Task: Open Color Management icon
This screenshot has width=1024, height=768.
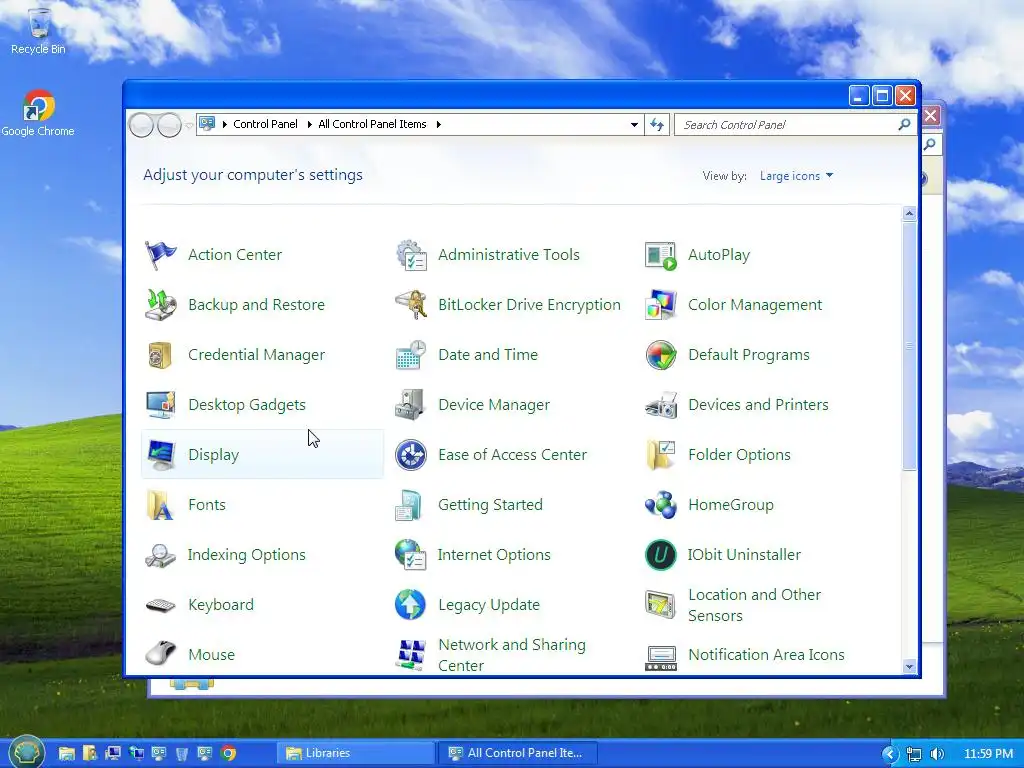Action: (x=661, y=305)
